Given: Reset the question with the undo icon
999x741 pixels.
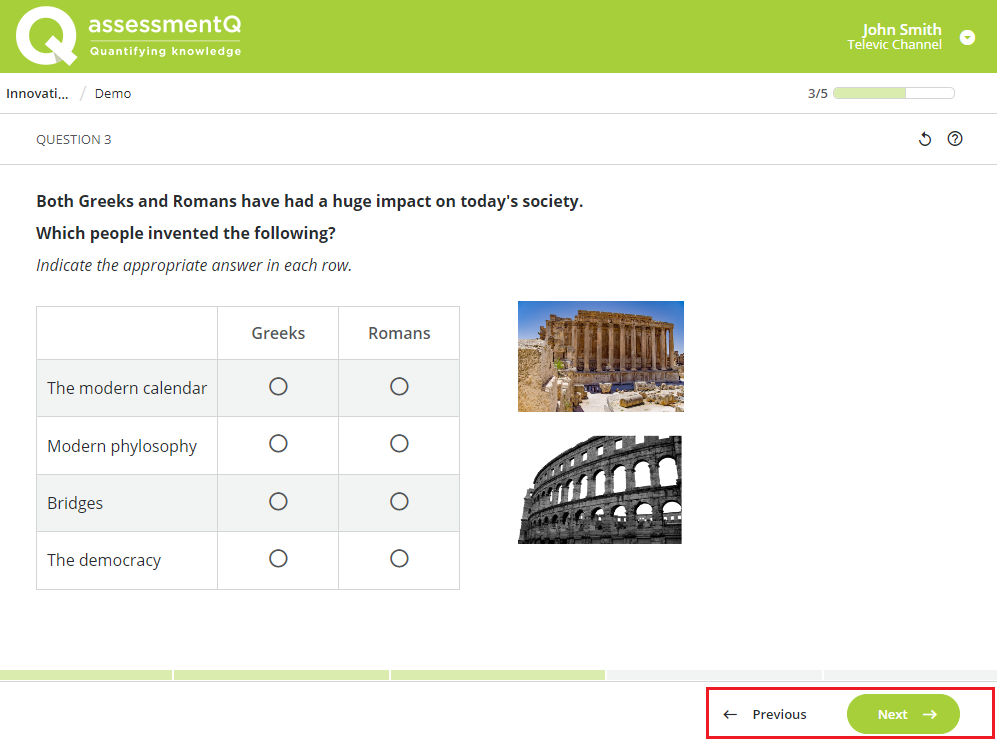Looking at the screenshot, I should click(x=925, y=139).
